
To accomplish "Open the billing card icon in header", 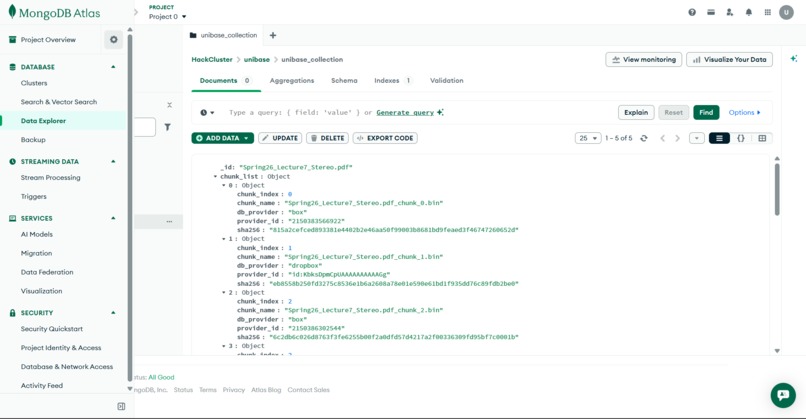I will 711,12.
